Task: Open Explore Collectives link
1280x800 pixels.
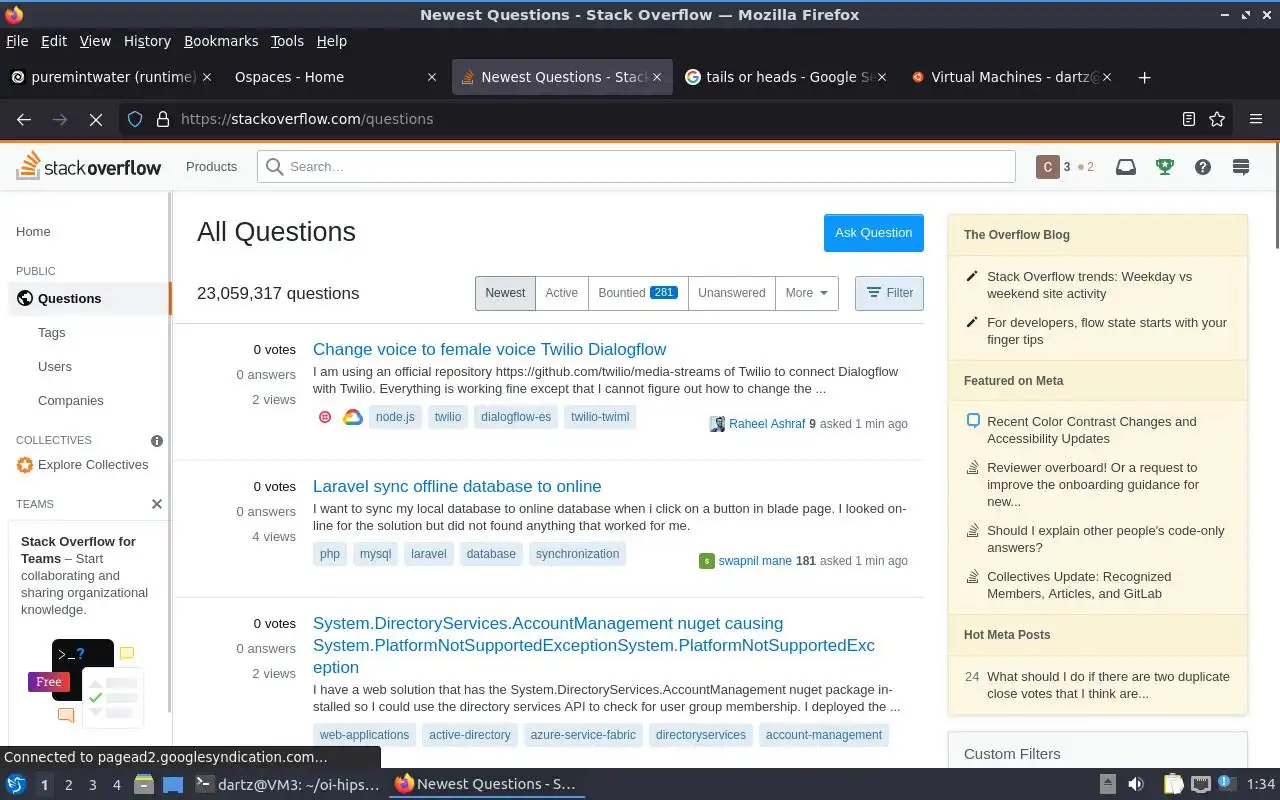Action: tap(93, 465)
